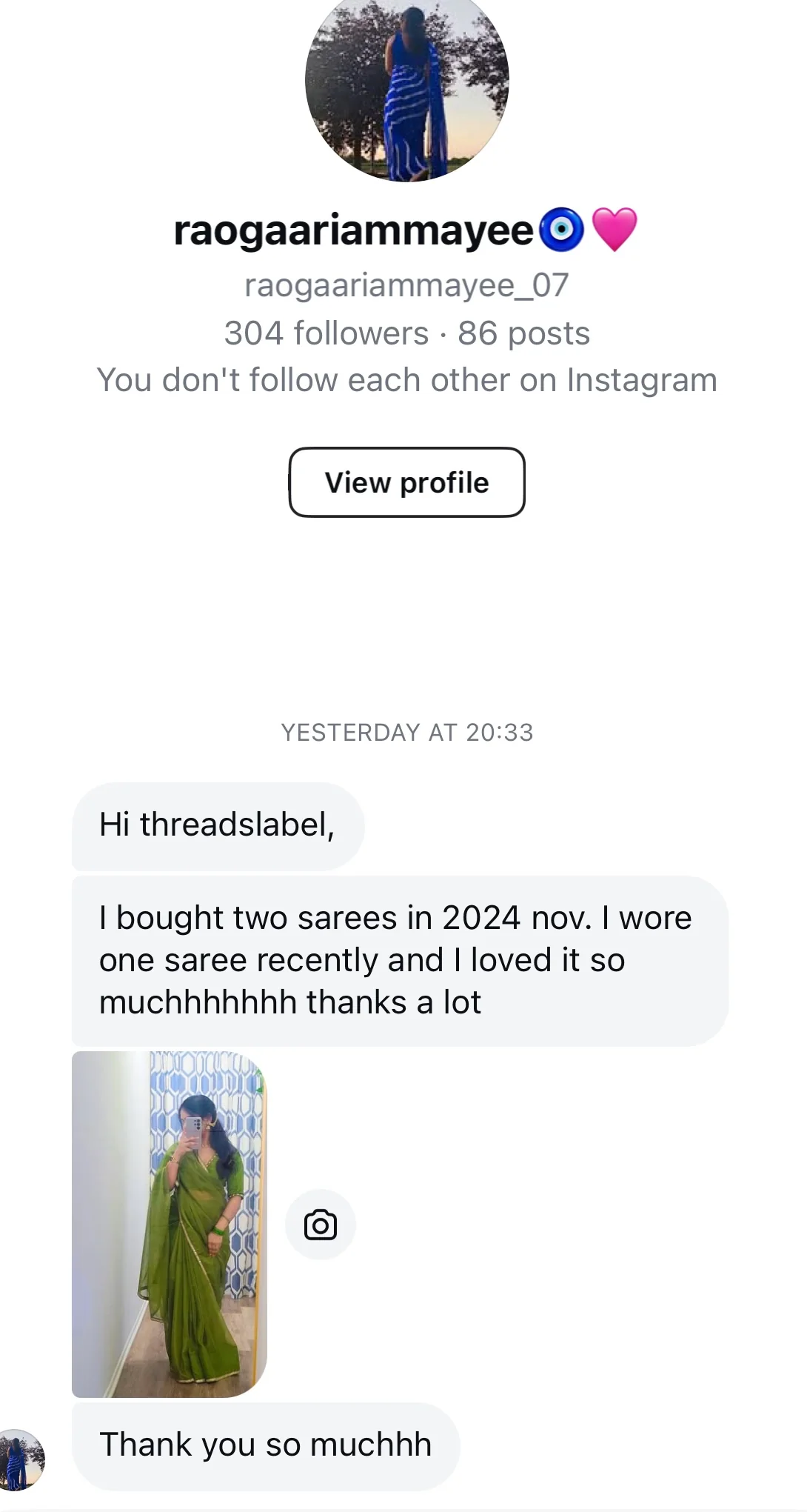Tap the 304 followers count
Screen dimensions: 807x1512
[x=327, y=333]
